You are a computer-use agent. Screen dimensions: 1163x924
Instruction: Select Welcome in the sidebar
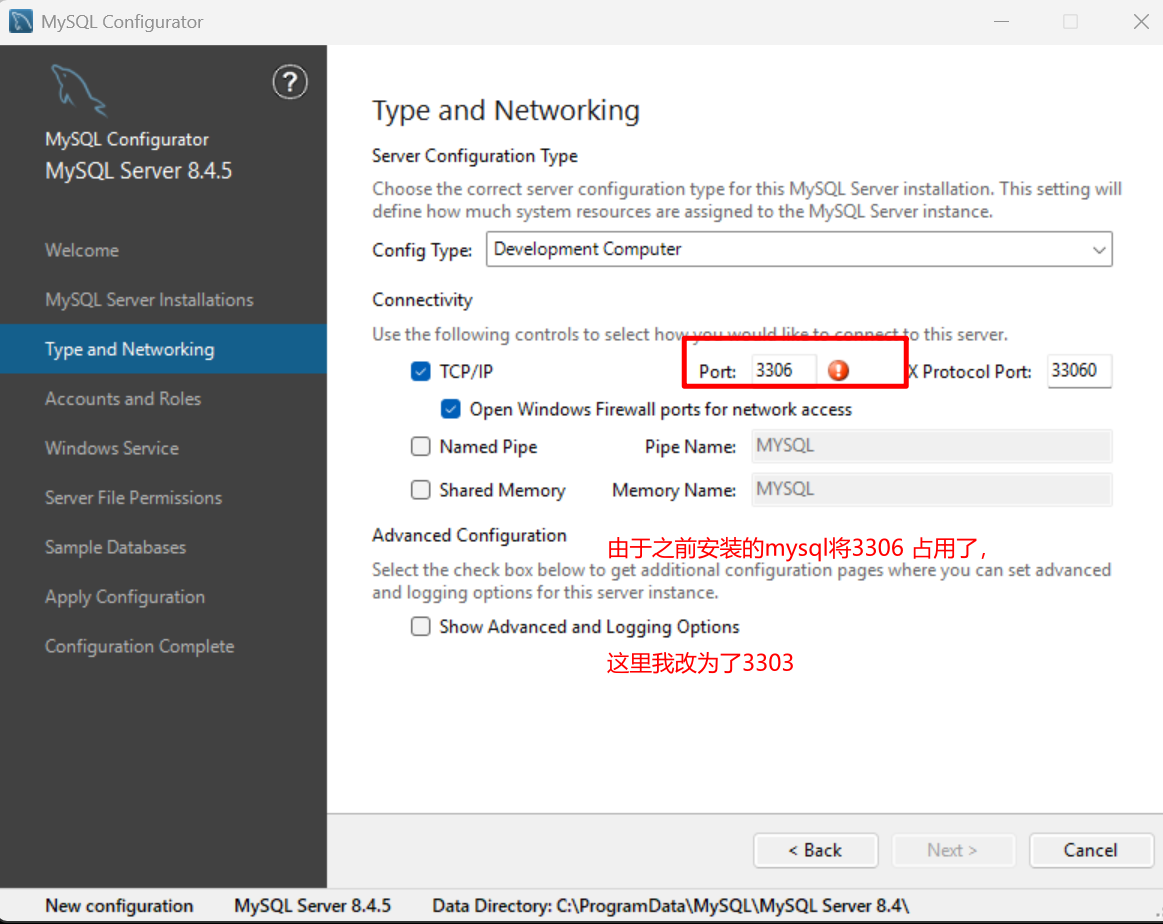tap(81, 249)
